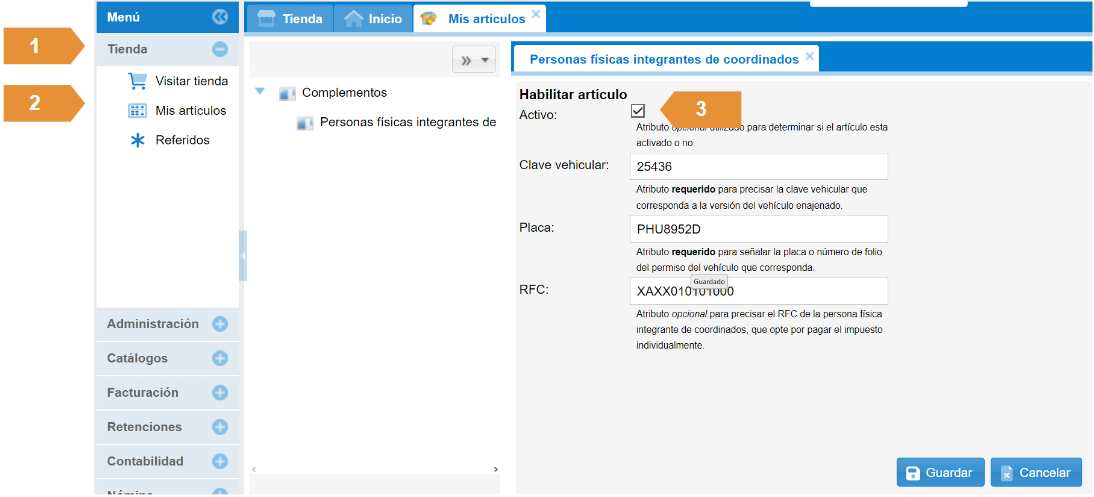Image resolution: width=1094 pixels, height=497 pixels.
Task: Collapse the Complementos tree node
Action: [260, 92]
